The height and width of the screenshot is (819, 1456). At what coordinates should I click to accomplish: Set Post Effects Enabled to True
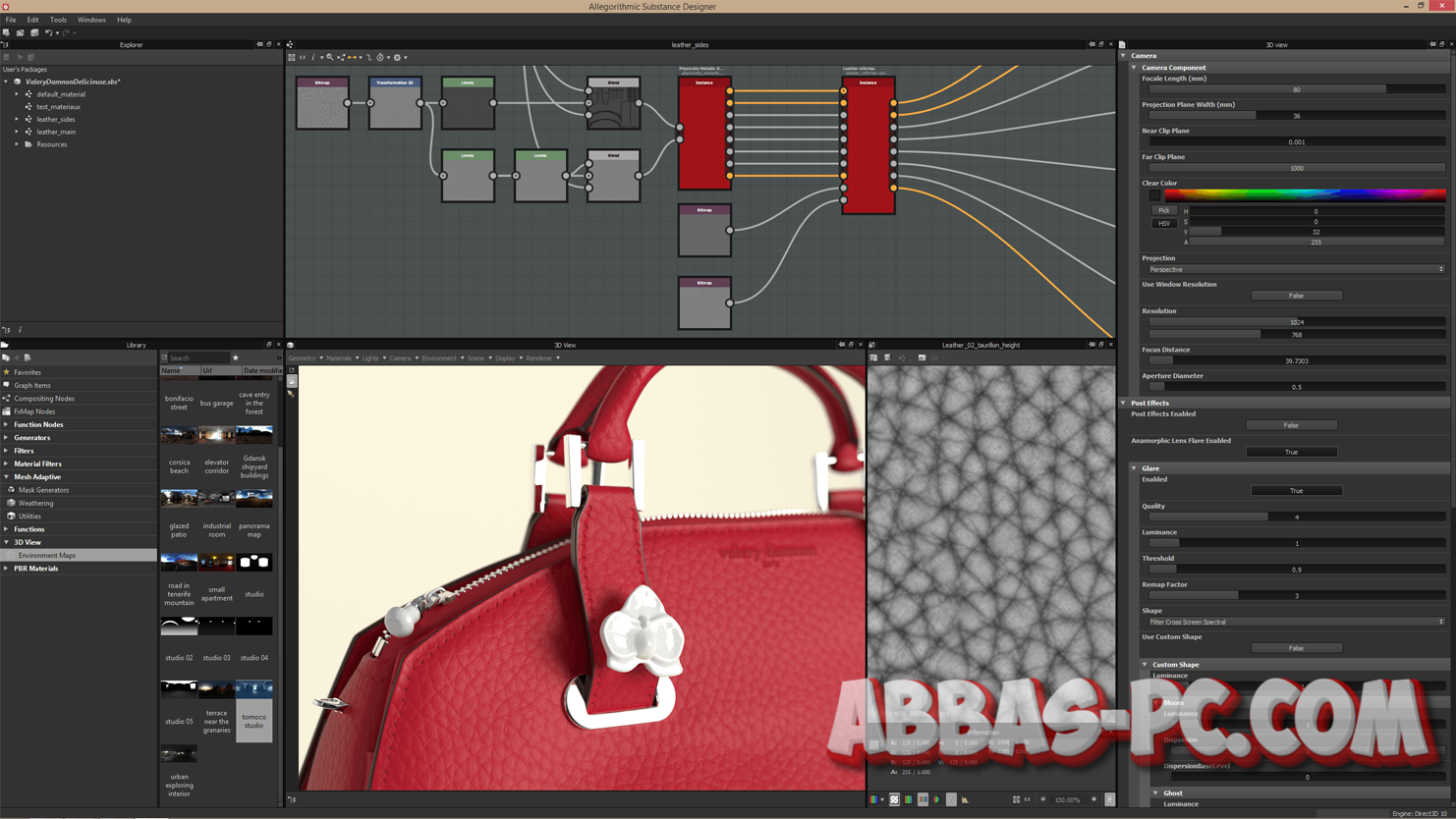click(x=1292, y=424)
